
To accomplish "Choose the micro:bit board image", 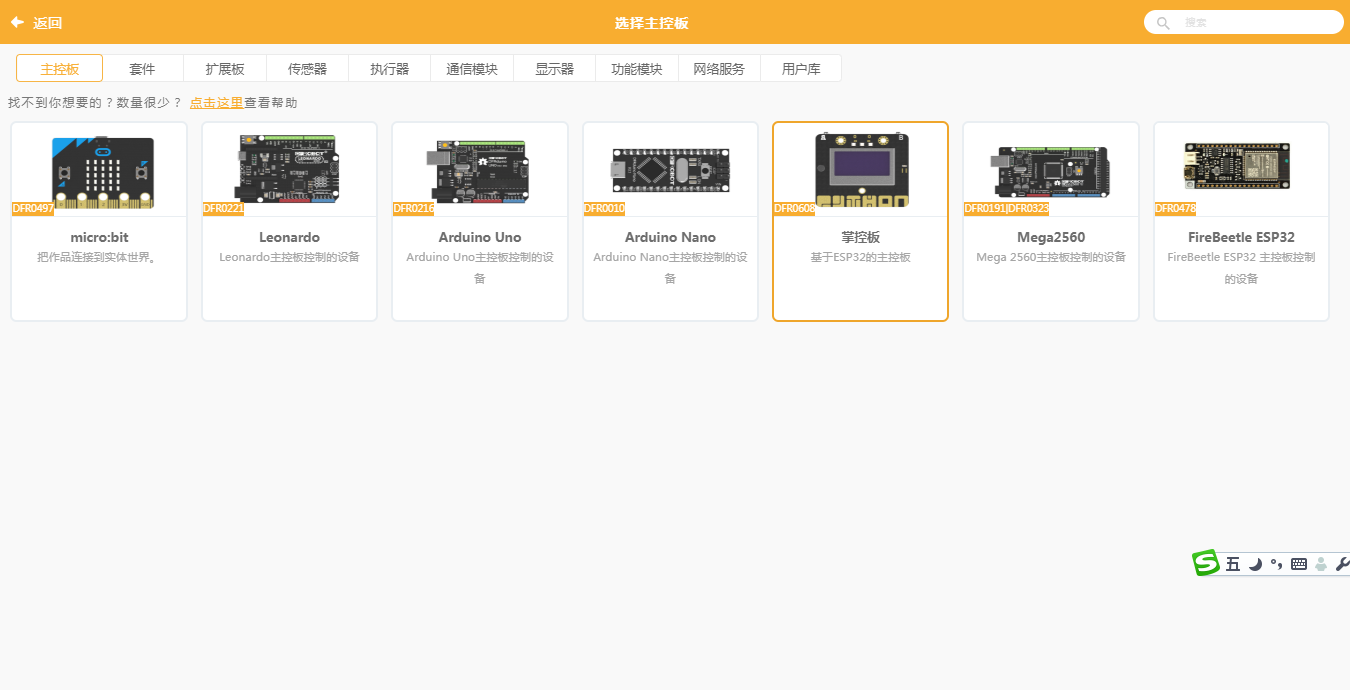I will click(x=103, y=173).
